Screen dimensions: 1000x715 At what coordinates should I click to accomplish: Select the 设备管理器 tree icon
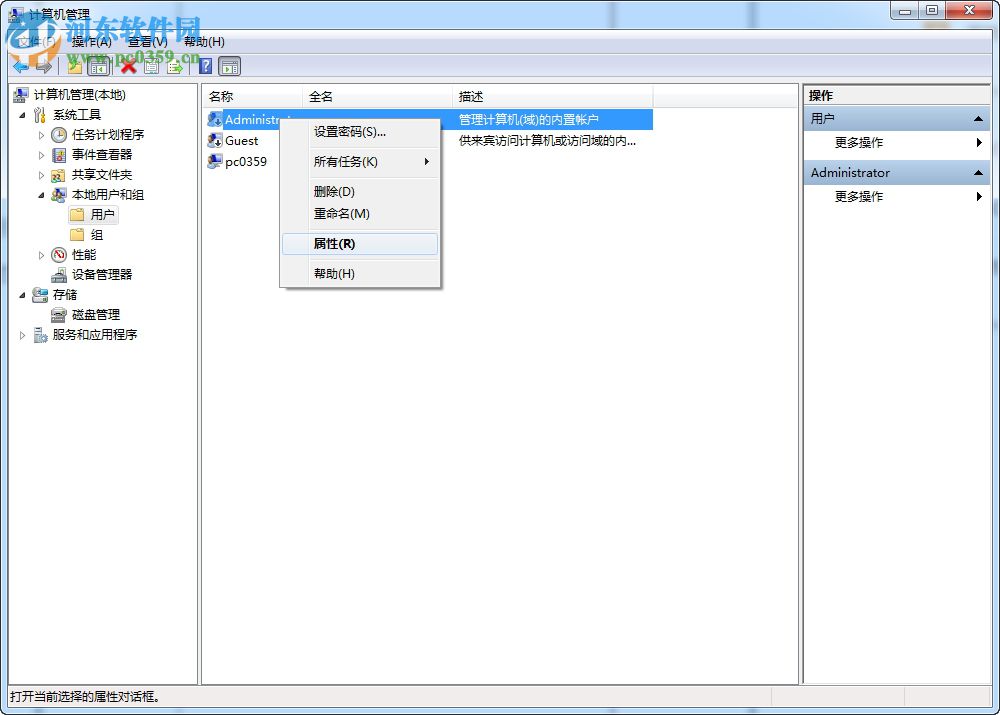click(58, 274)
